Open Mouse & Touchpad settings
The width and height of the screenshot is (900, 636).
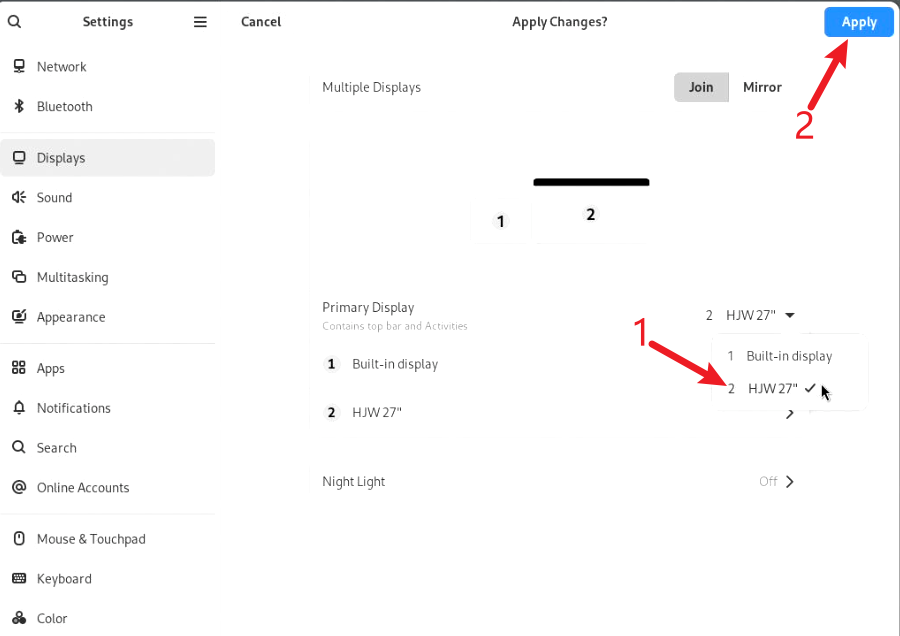point(91,539)
